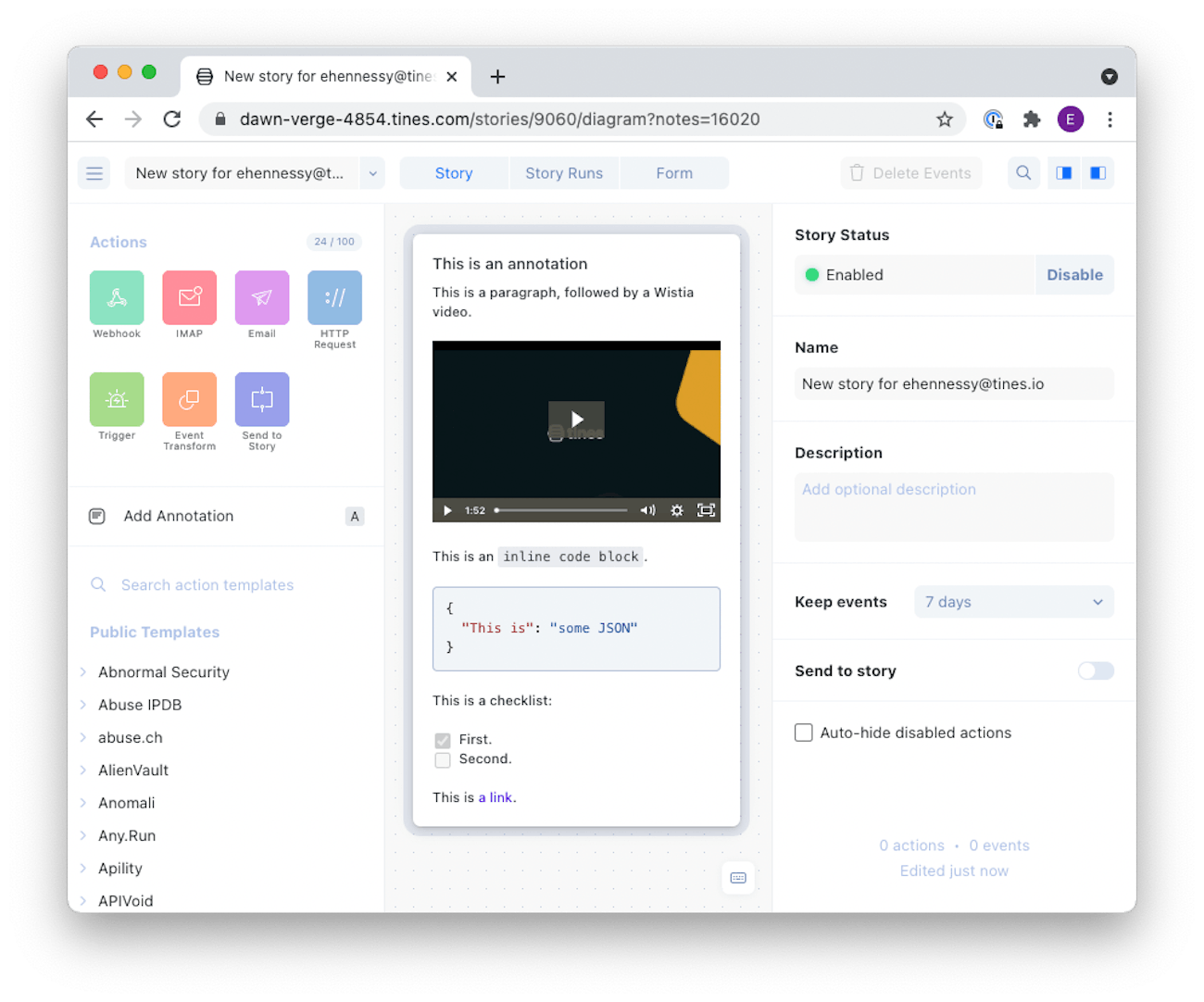Click the 24 / 100 actions counter

(x=334, y=242)
